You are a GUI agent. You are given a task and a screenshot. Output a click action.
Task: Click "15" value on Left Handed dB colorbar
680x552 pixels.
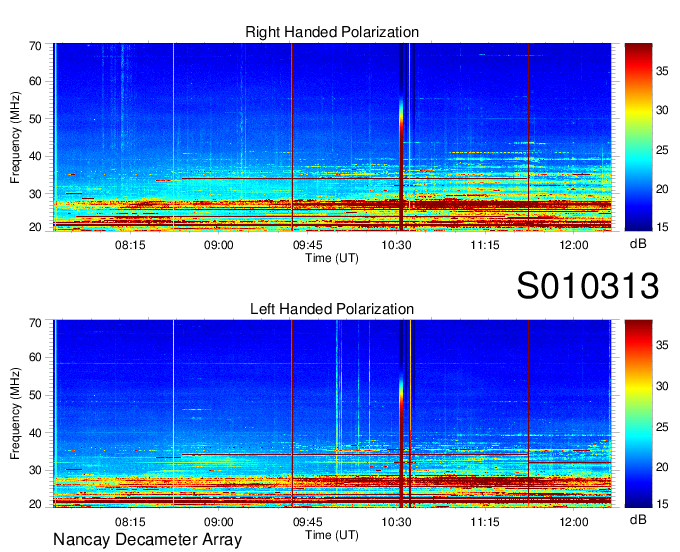(662, 504)
